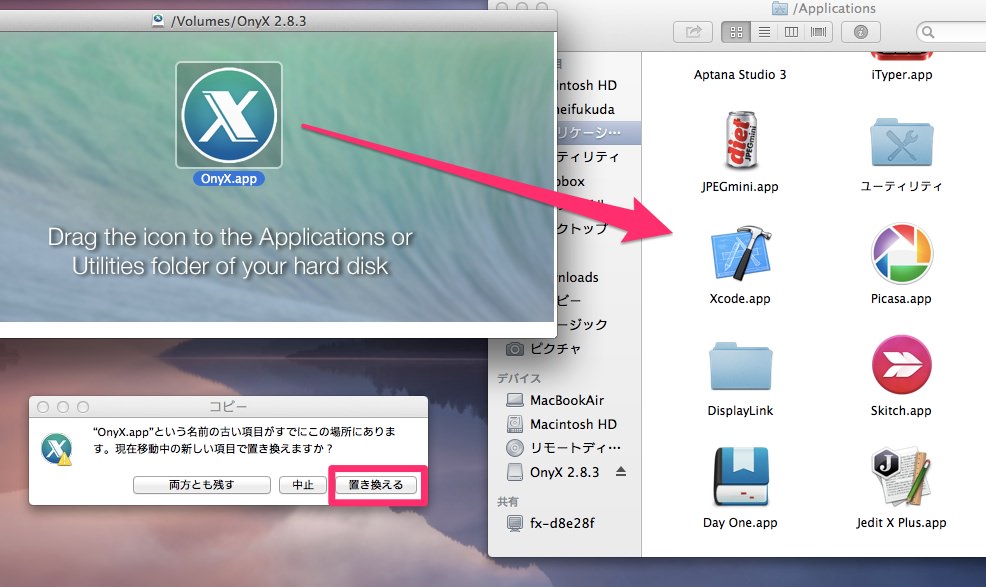The height and width of the screenshot is (587, 986).
Task: Open the partially hidden デスクトップ sidebar item
Action: pos(583,228)
